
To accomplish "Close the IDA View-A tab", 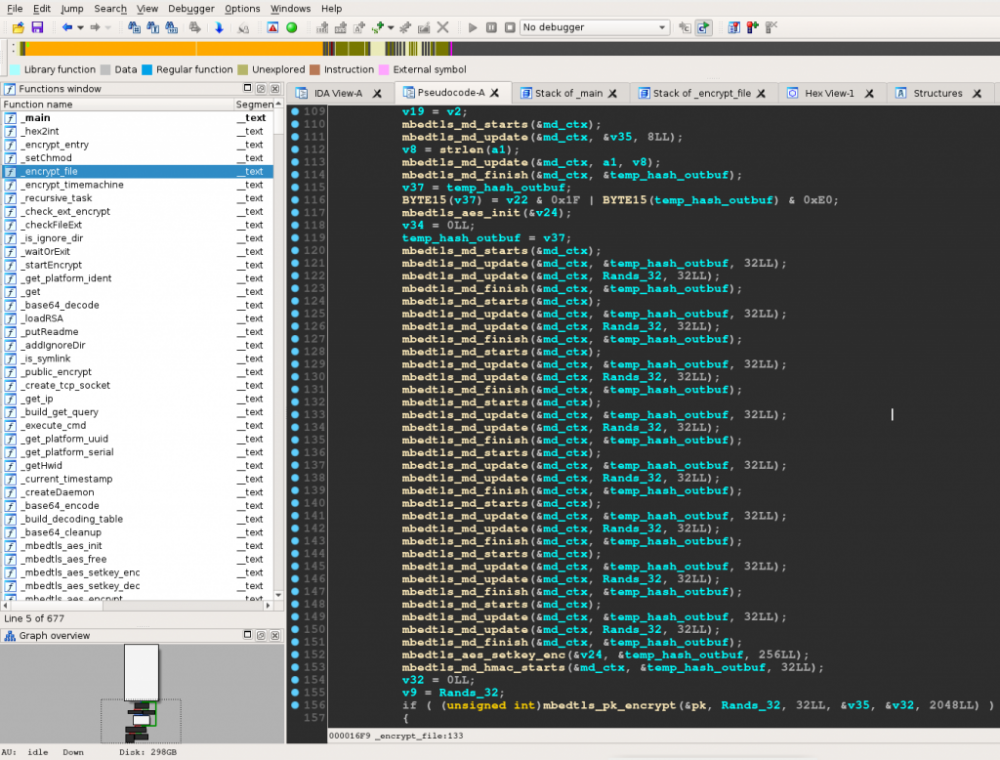I will 377,94.
